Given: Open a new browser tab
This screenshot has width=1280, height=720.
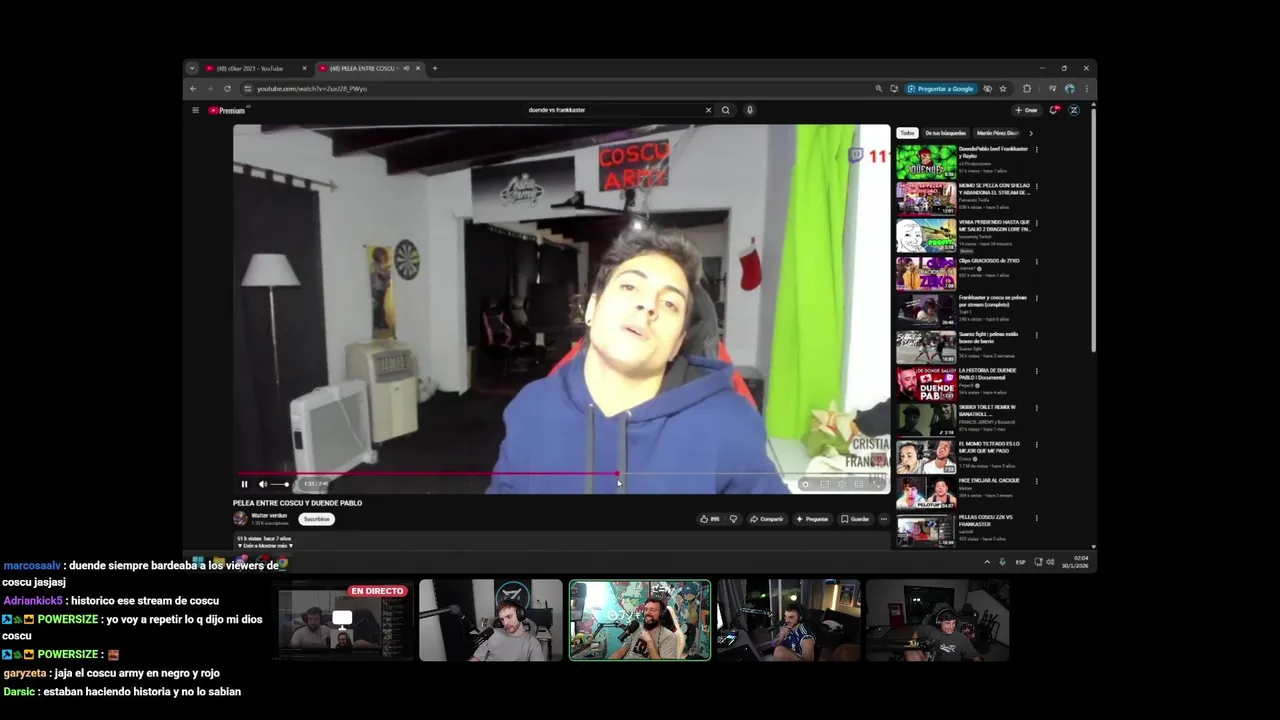Looking at the screenshot, I should coord(435,69).
